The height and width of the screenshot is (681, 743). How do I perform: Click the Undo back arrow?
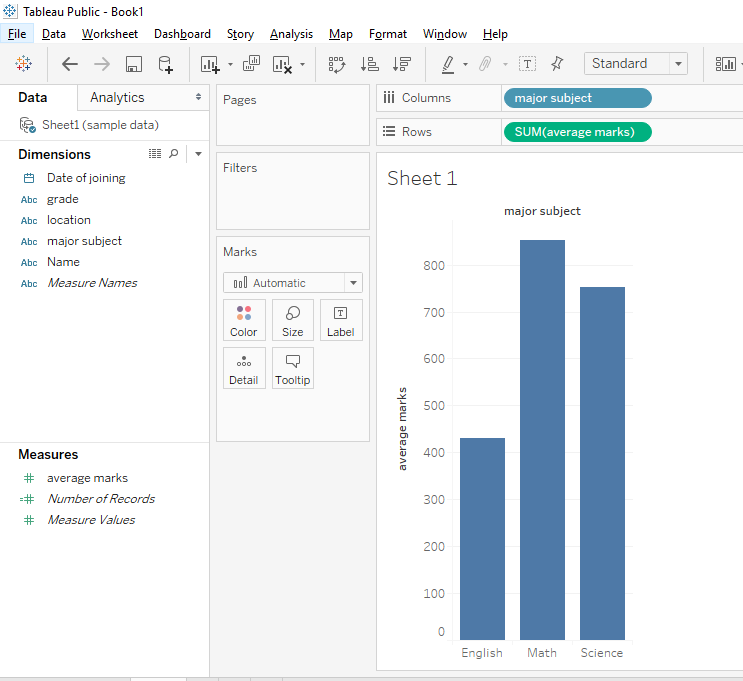pos(69,64)
